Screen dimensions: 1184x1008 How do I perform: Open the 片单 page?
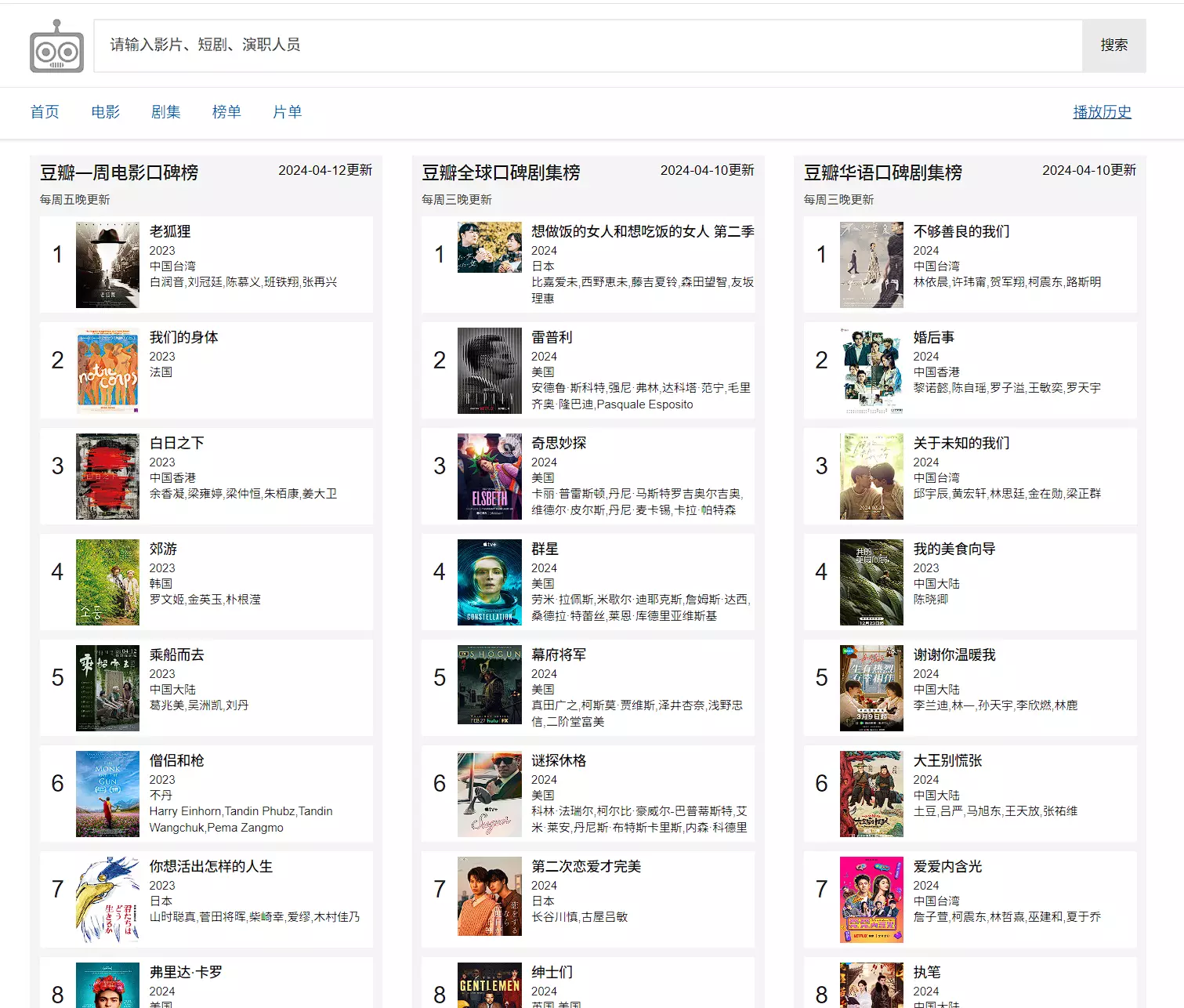(x=288, y=112)
